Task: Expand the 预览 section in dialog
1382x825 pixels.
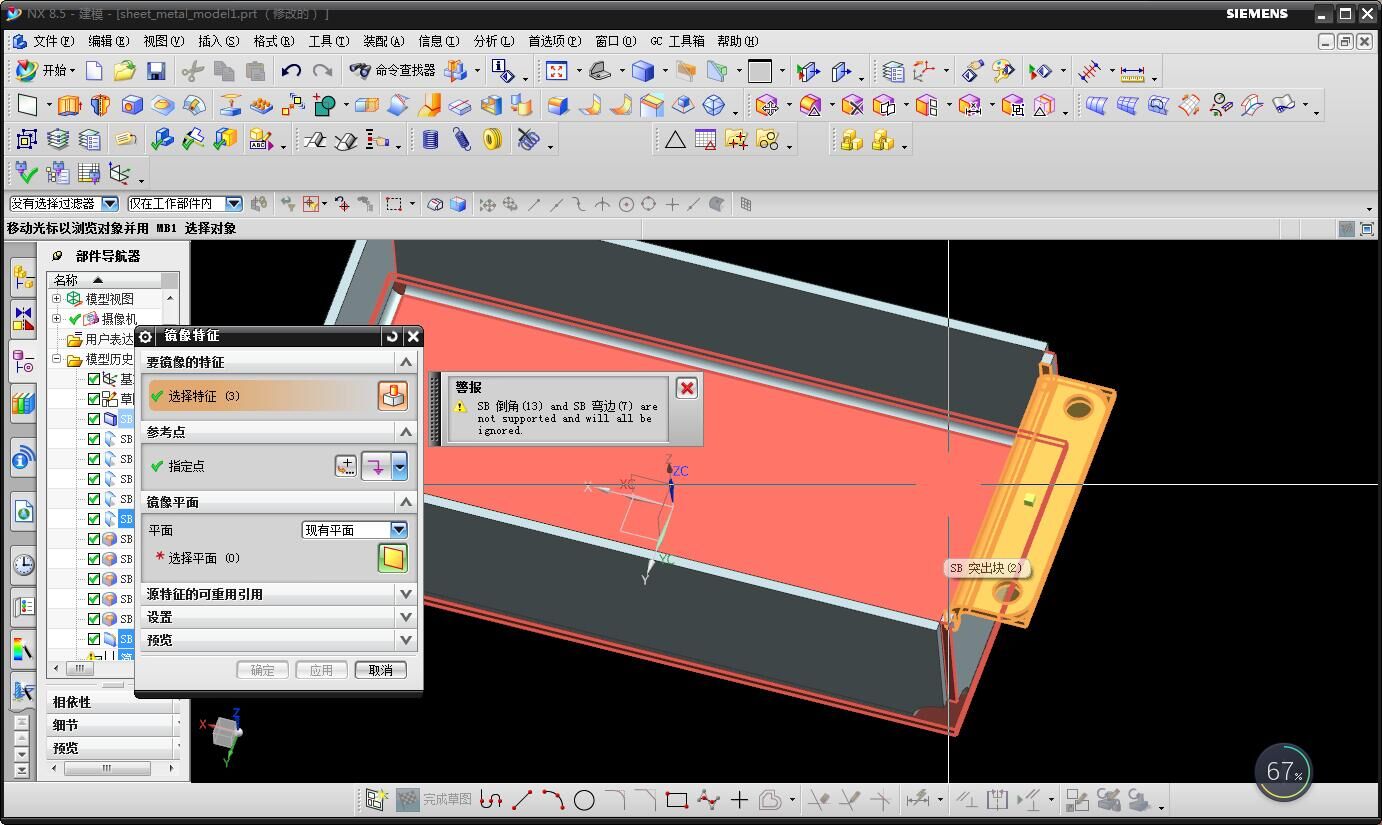Action: click(x=406, y=640)
